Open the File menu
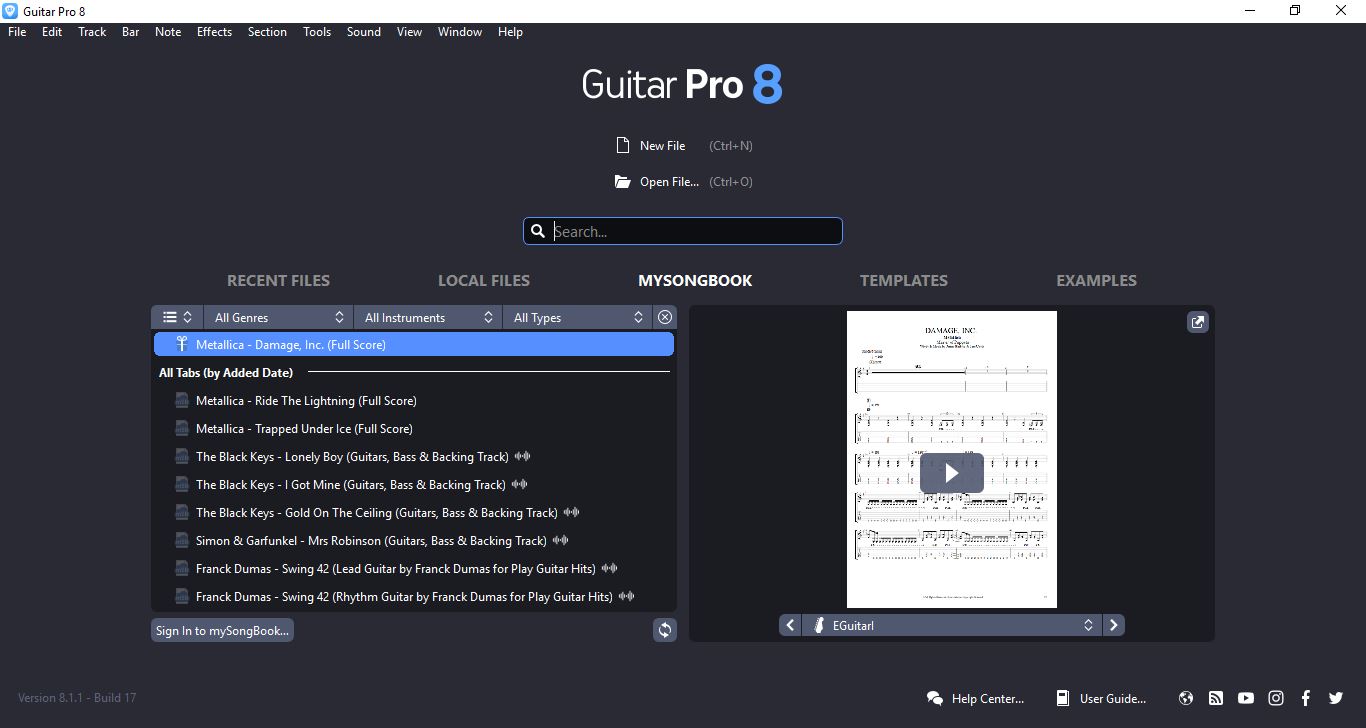 pos(17,32)
